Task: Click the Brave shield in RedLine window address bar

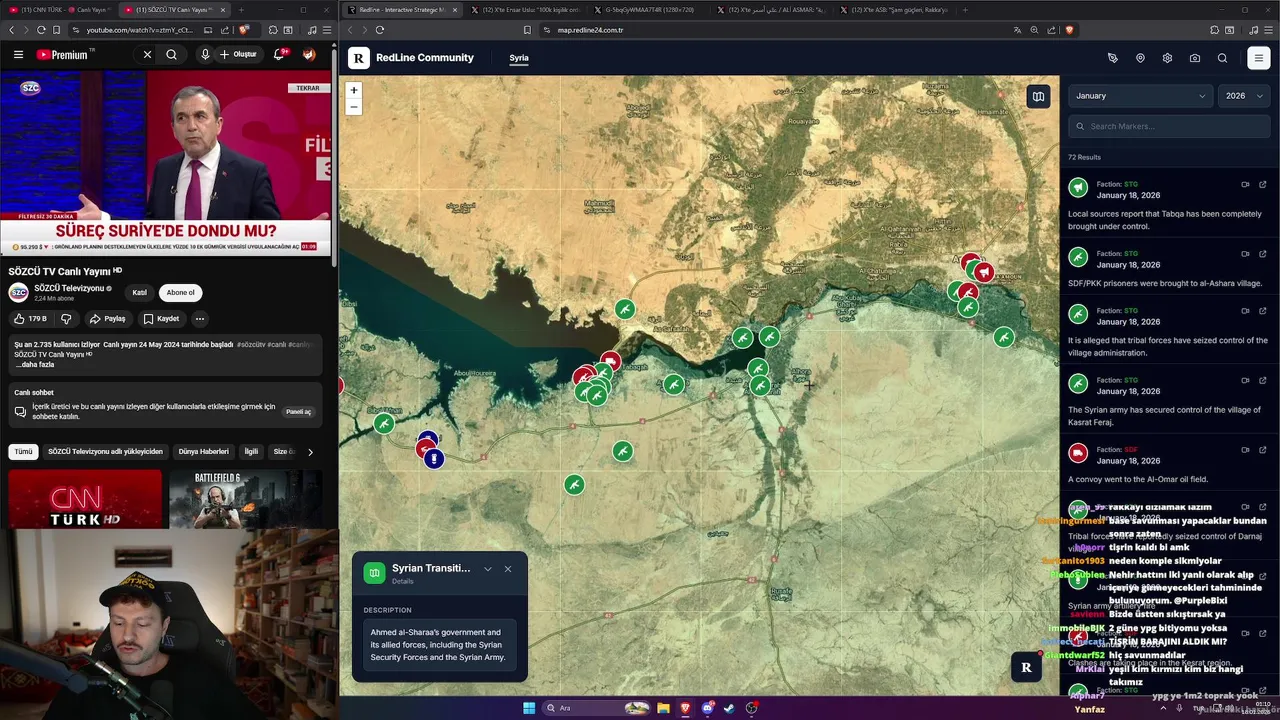Action: [1069, 30]
